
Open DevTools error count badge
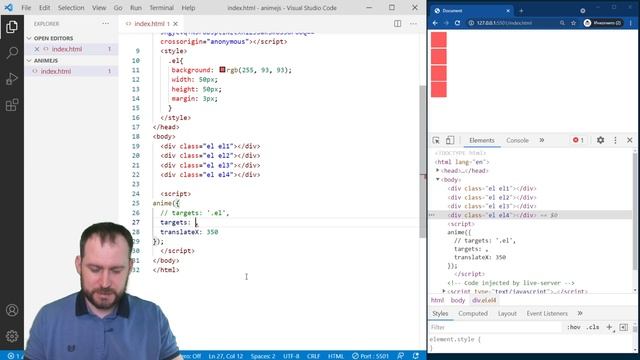(578, 140)
